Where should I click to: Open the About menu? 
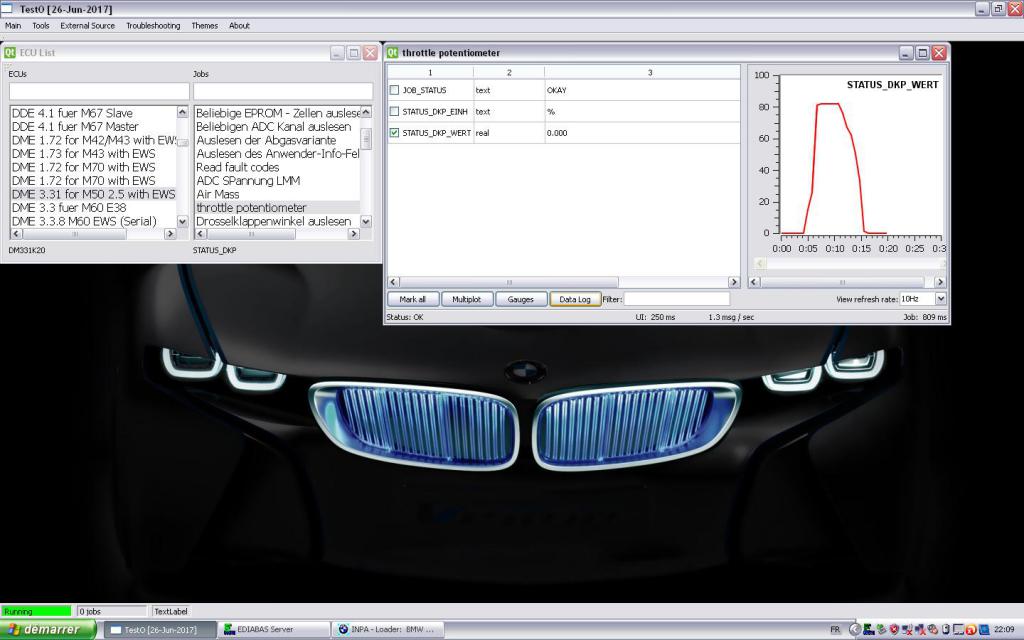tap(239, 25)
